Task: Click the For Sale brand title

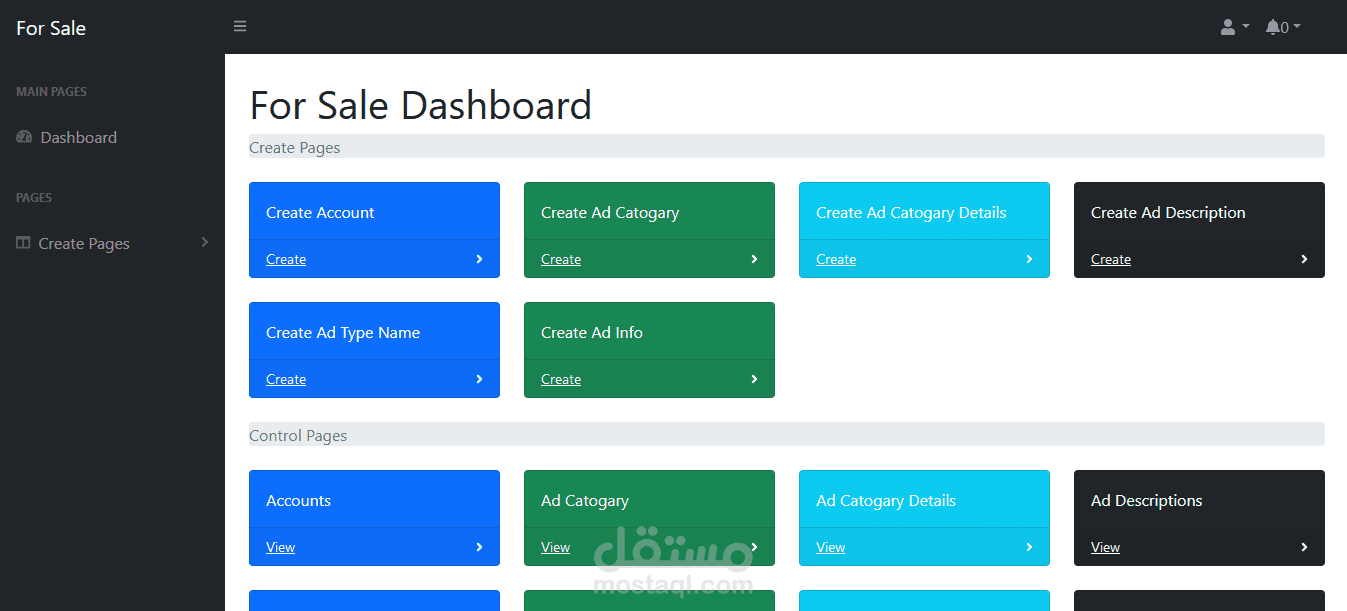Action: click(x=50, y=27)
